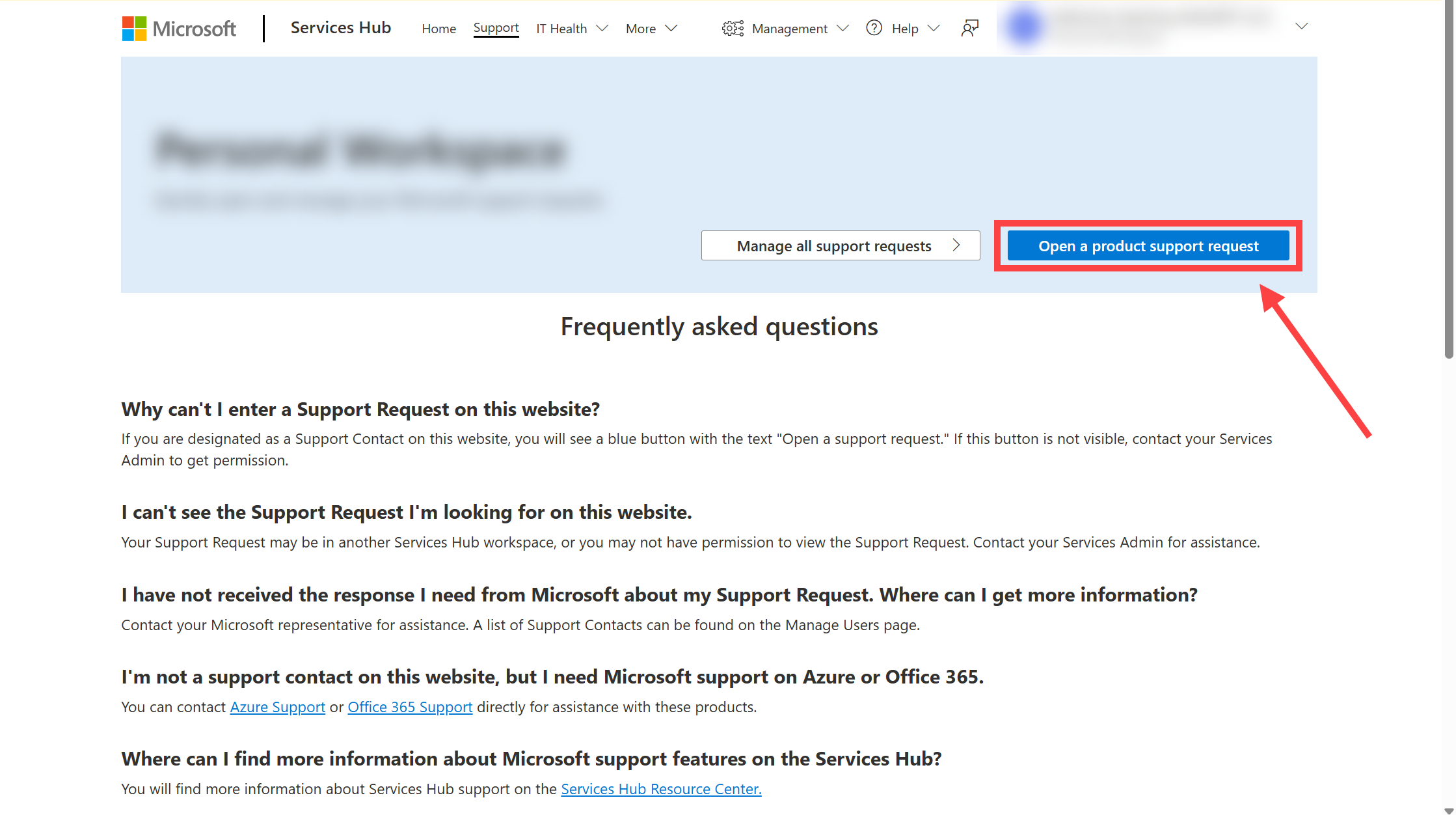Open the Help dropdown menu
Screen dimensions: 1456x815
tap(905, 28)
